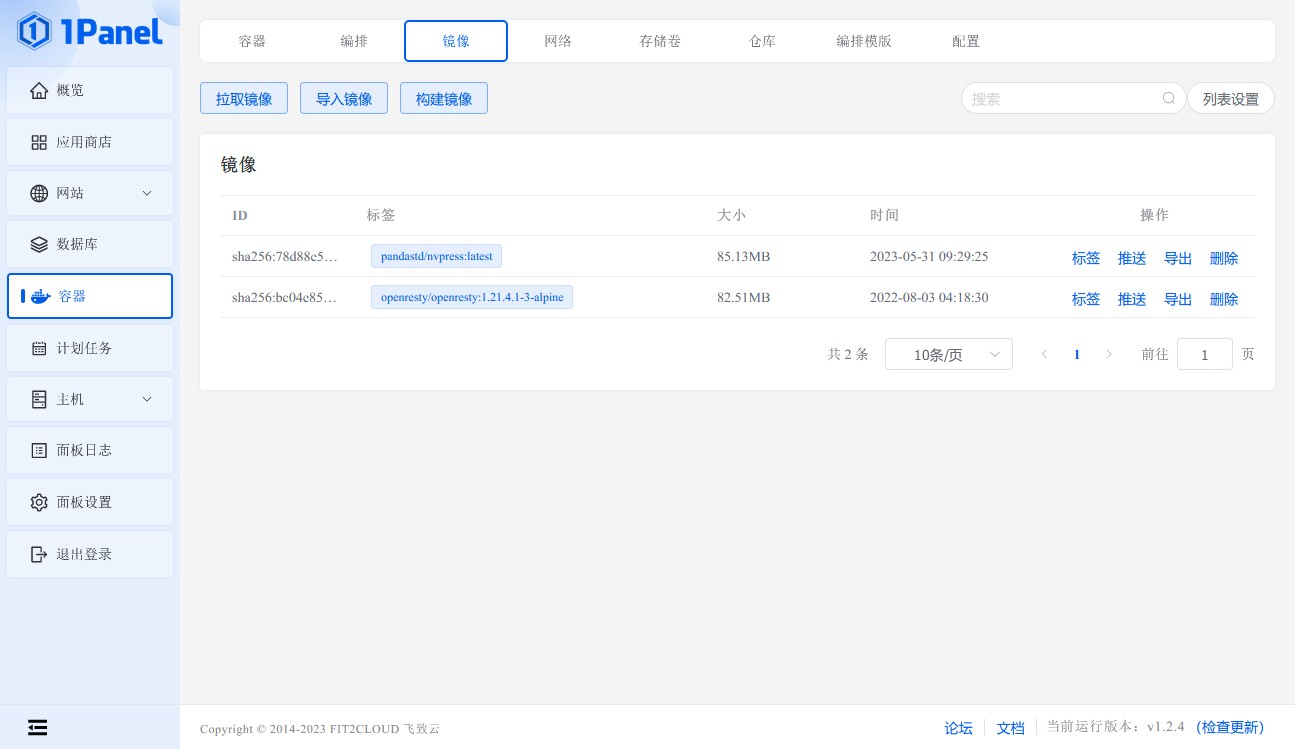The height and width of the screenshot is (749, 1295).
Task: Click the magnifier icon in the search box
Action: coord(1169,99)
